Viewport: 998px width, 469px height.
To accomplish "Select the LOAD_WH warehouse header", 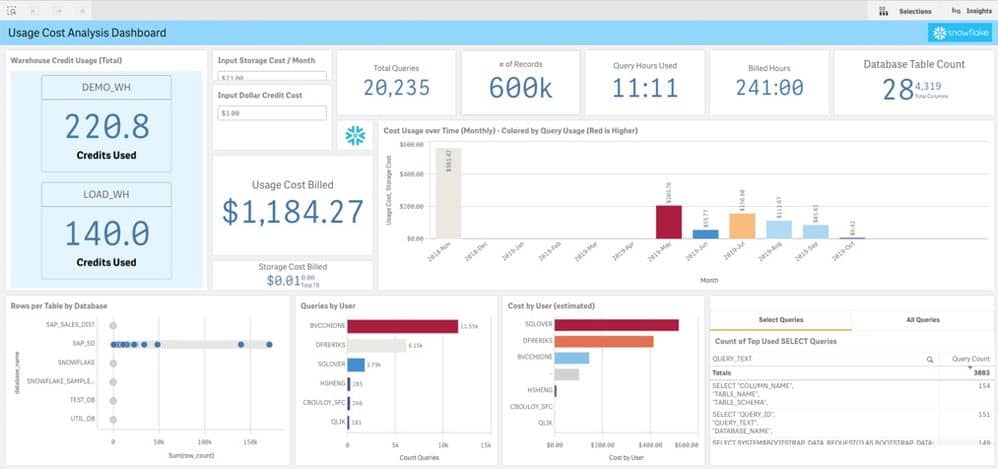I will pos(106,194).
